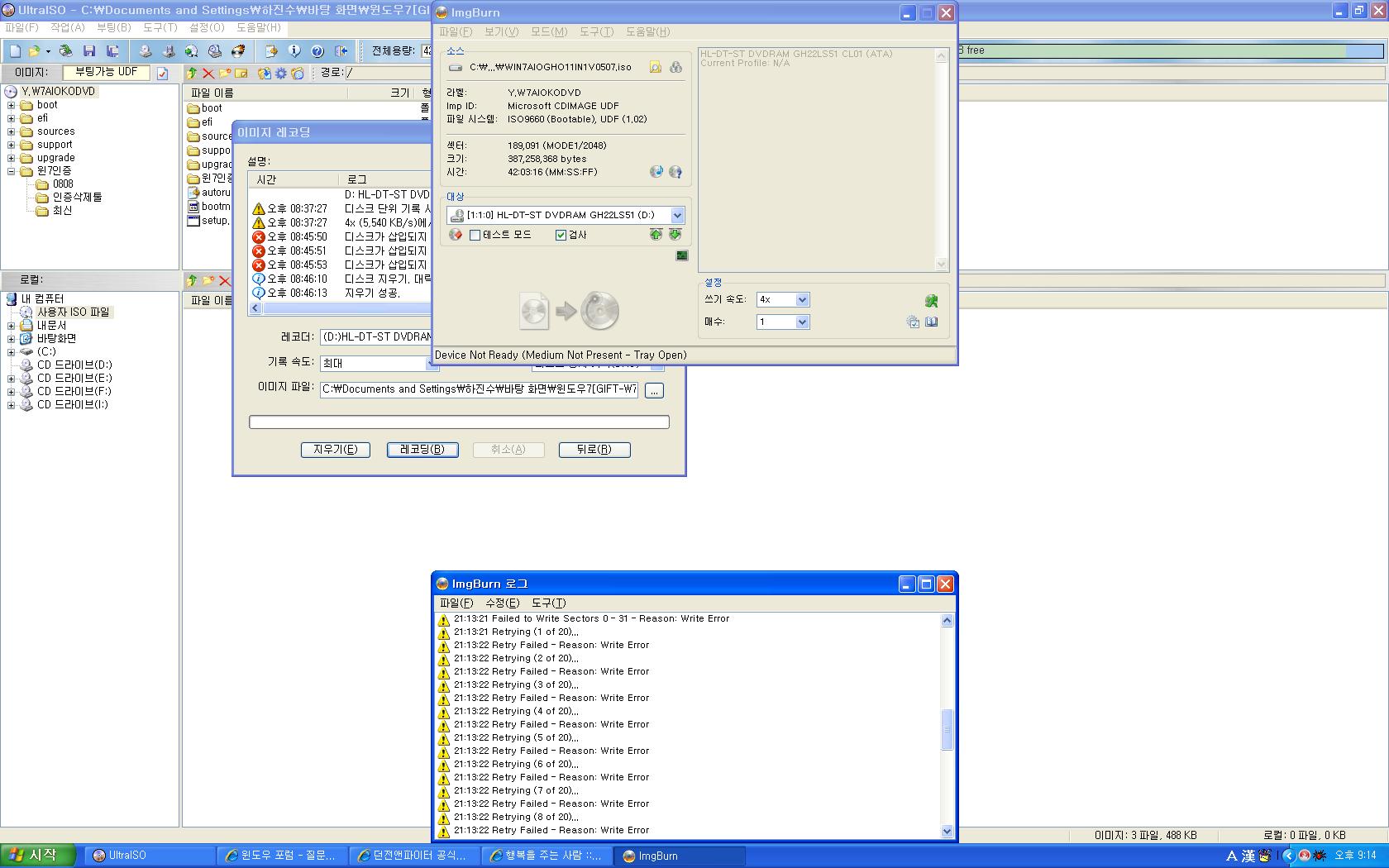Click ImgBurn small green graph monitor icon
The height and width of the screenshot is (868, 1389).
coord(682,256)
